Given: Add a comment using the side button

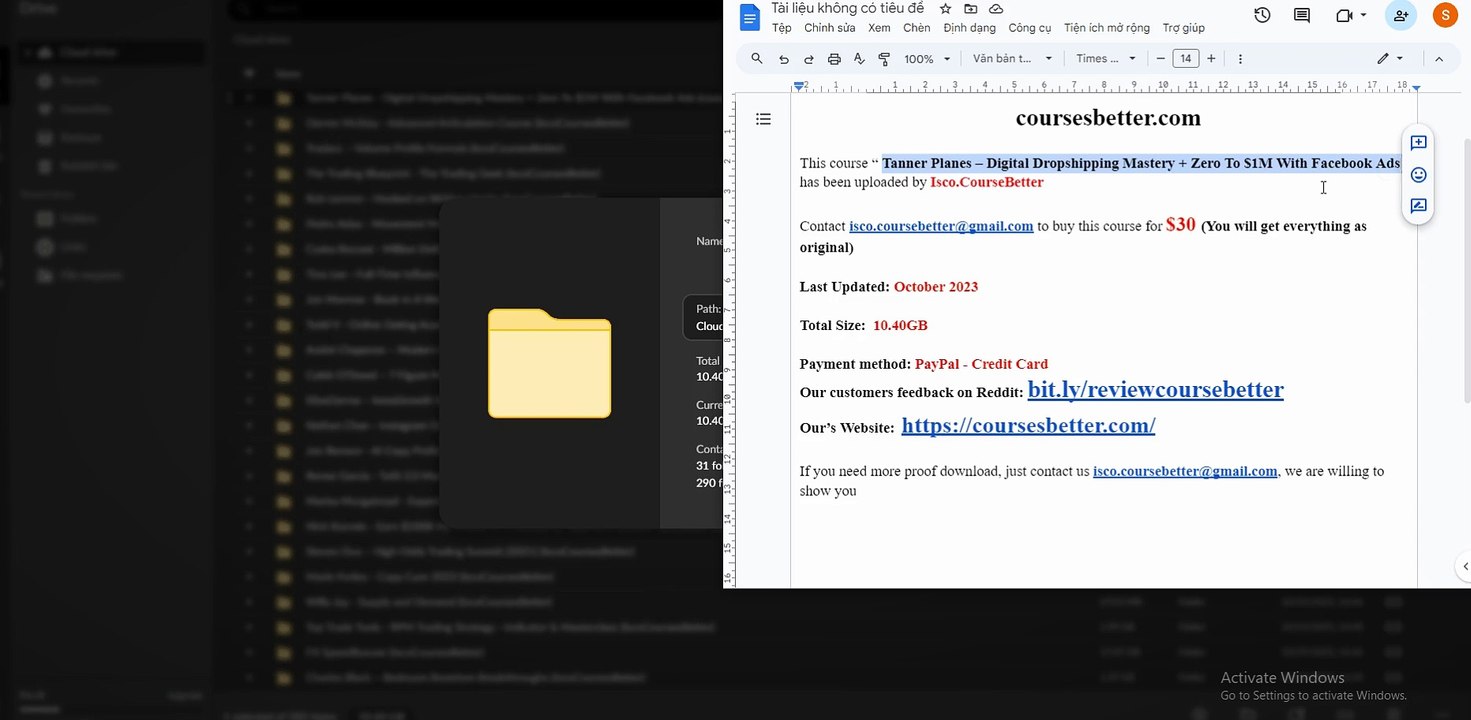Looking at the screenshot, I should tap(1418, 143).
